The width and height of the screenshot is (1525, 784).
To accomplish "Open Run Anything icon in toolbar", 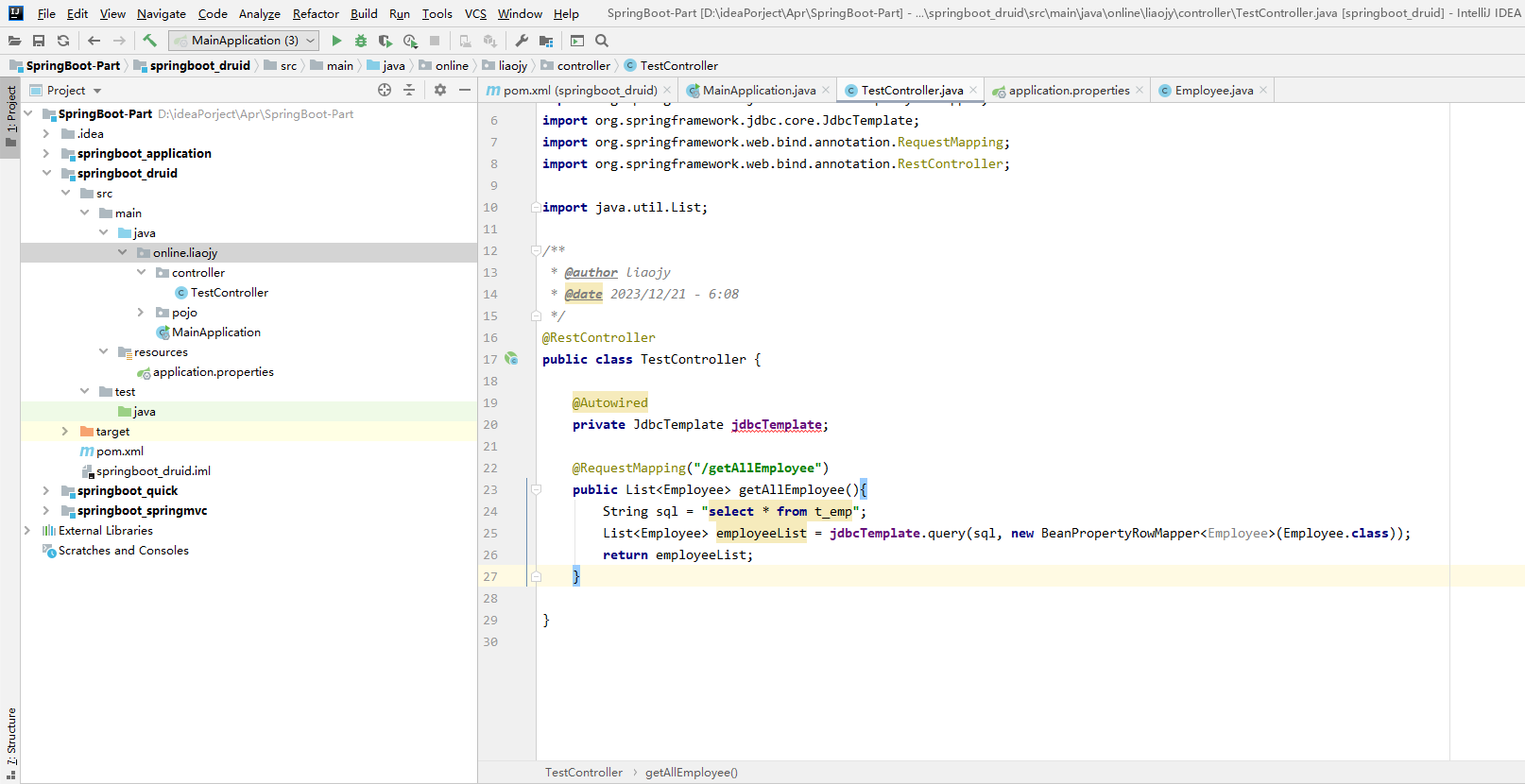I will (x=577, y=41).
